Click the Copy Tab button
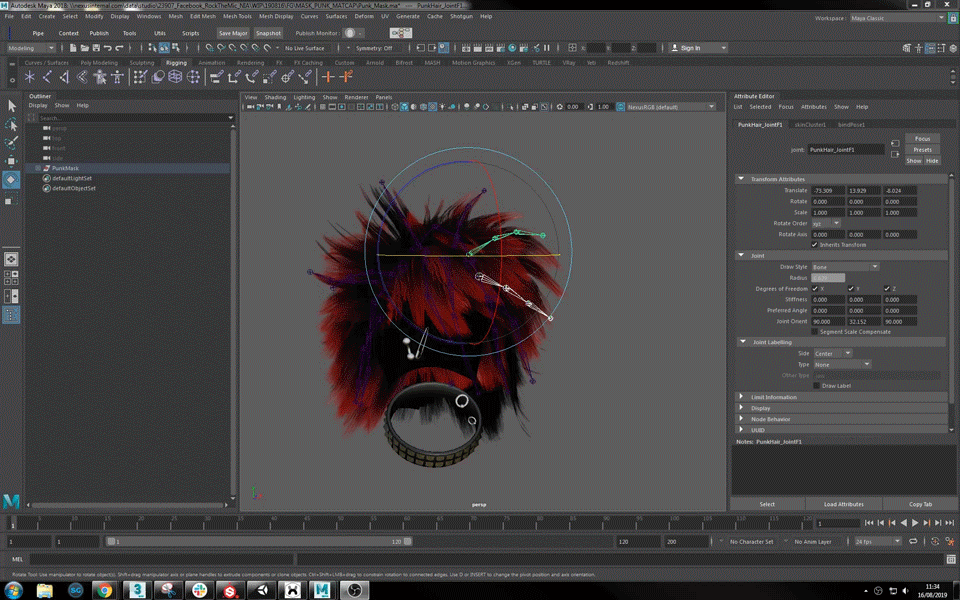The height and width of the screenshot is (600, 960). coord(920,504)
